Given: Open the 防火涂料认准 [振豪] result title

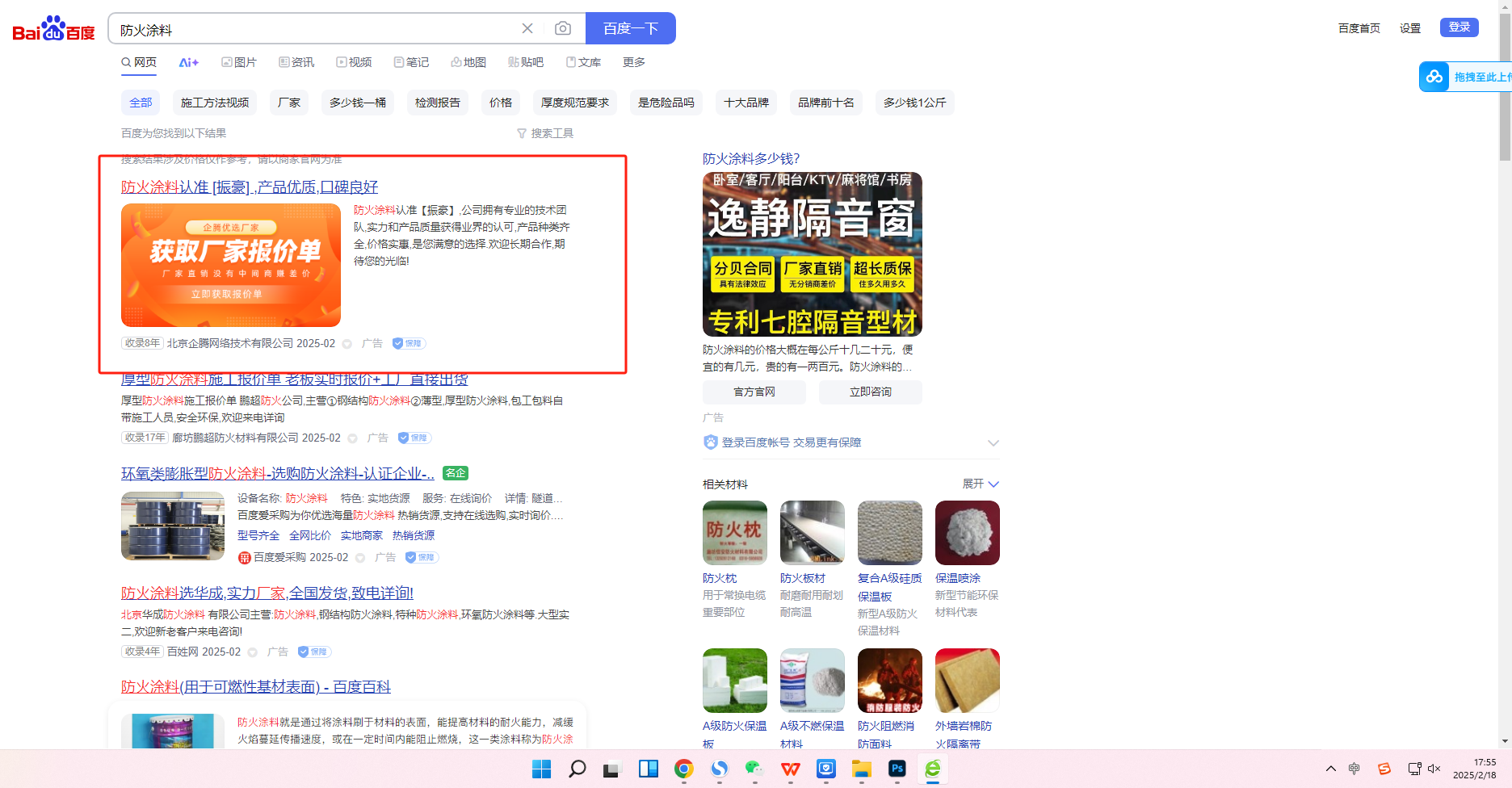Looking at the screenshot, I should pos(250,187).
